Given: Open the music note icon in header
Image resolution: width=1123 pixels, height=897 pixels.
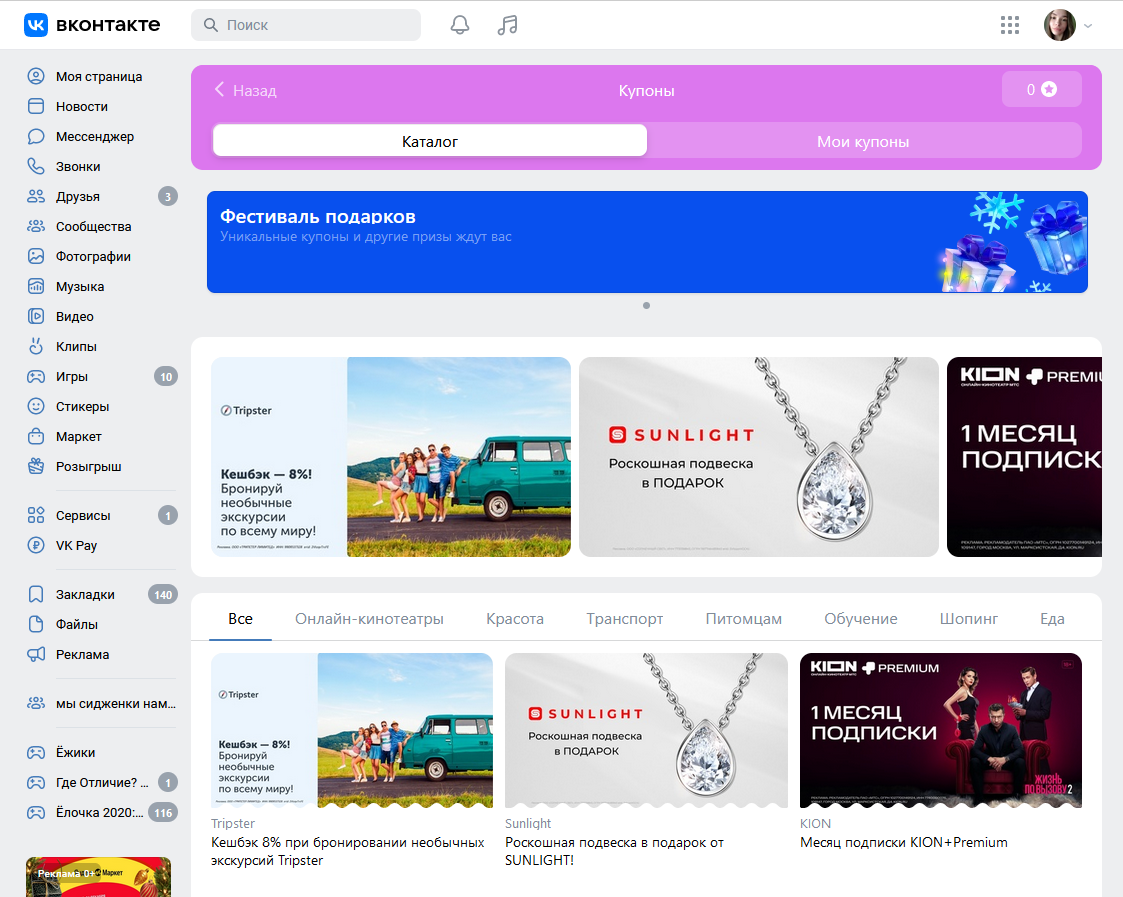Looking at the screenshot, I should coord(507,25).
